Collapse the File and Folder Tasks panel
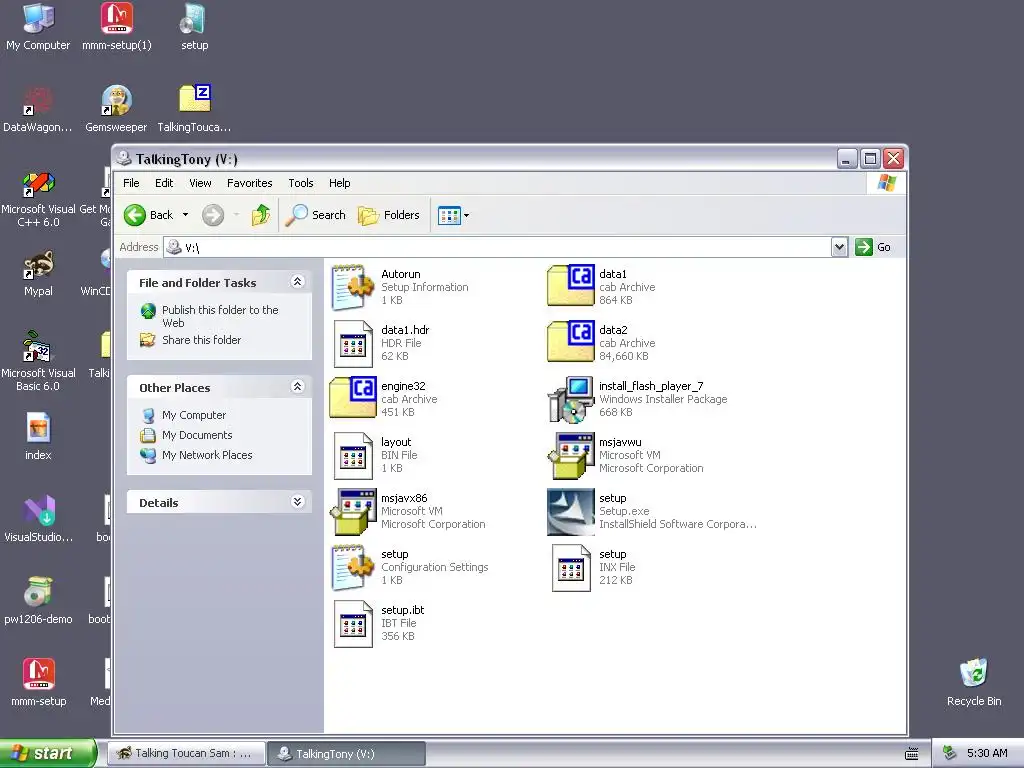 [x=297, y=281]
